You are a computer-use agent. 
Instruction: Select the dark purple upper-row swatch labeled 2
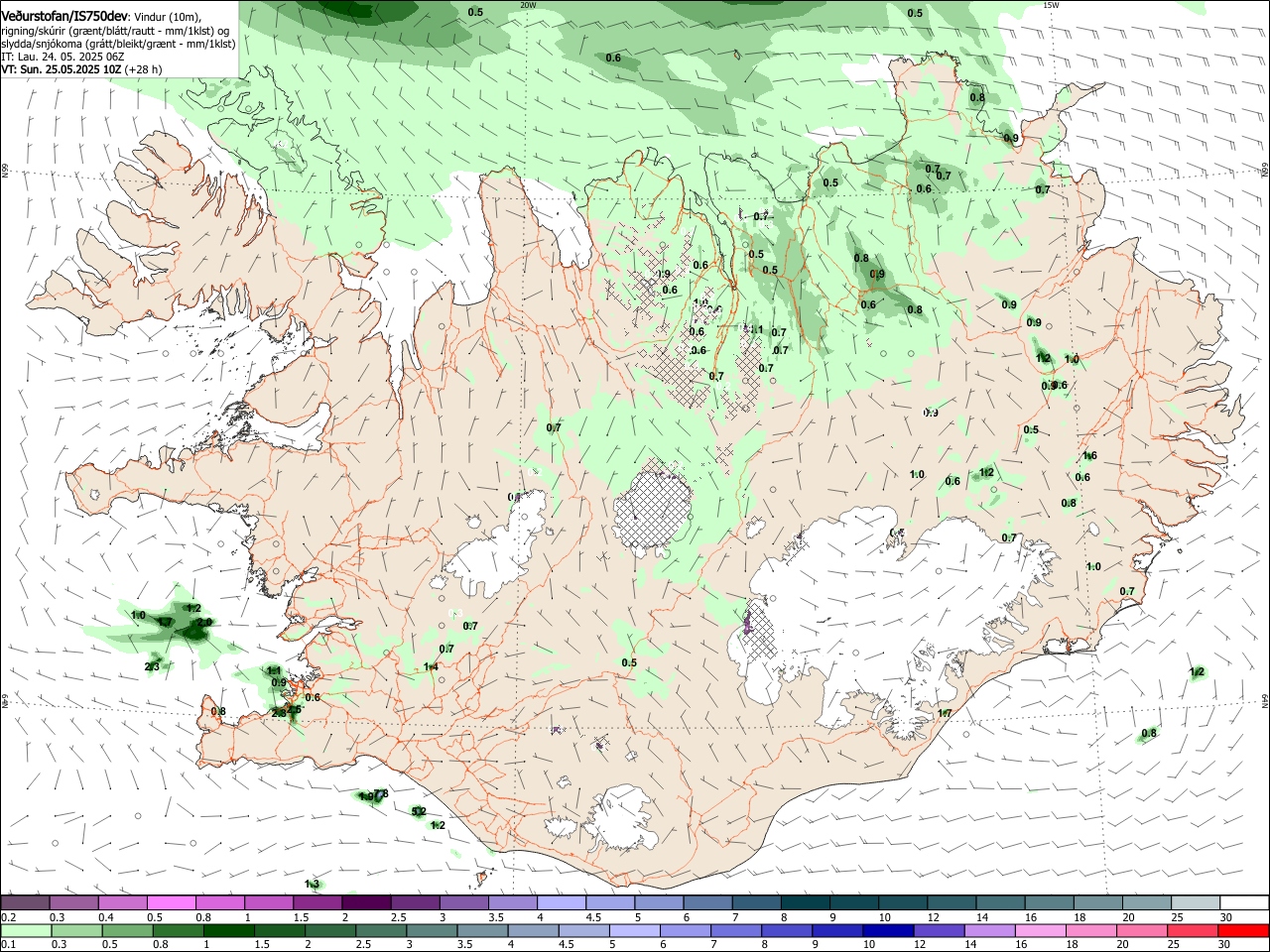click(x=366, y=903)
